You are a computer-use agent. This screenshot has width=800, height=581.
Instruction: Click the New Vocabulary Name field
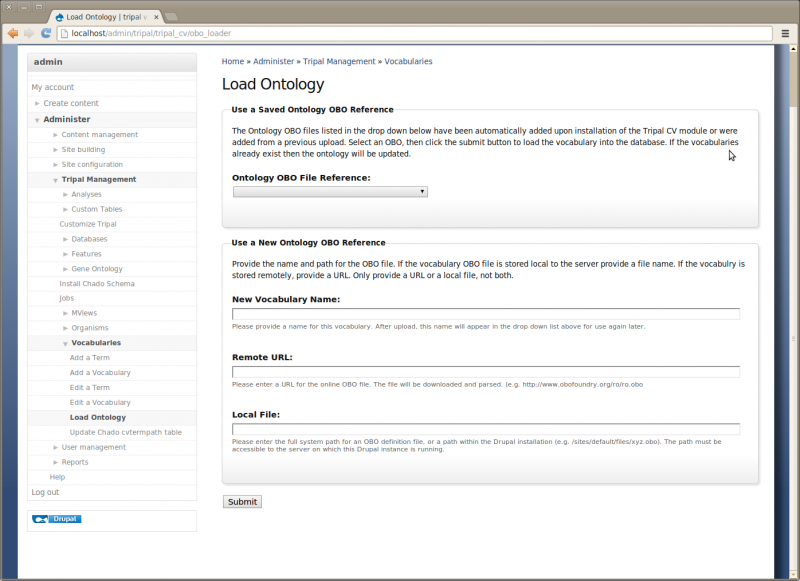486,314
